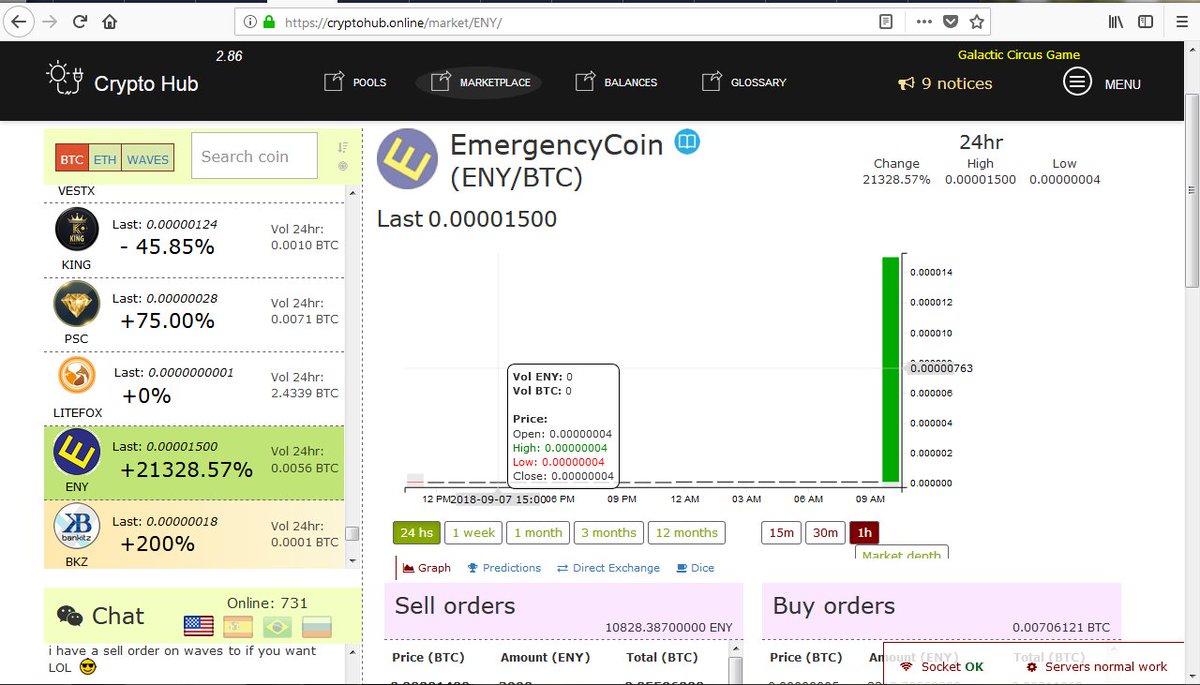The image size is (1200, 685).
Task: Click the Buy orders heading
Action: (834, 605)
